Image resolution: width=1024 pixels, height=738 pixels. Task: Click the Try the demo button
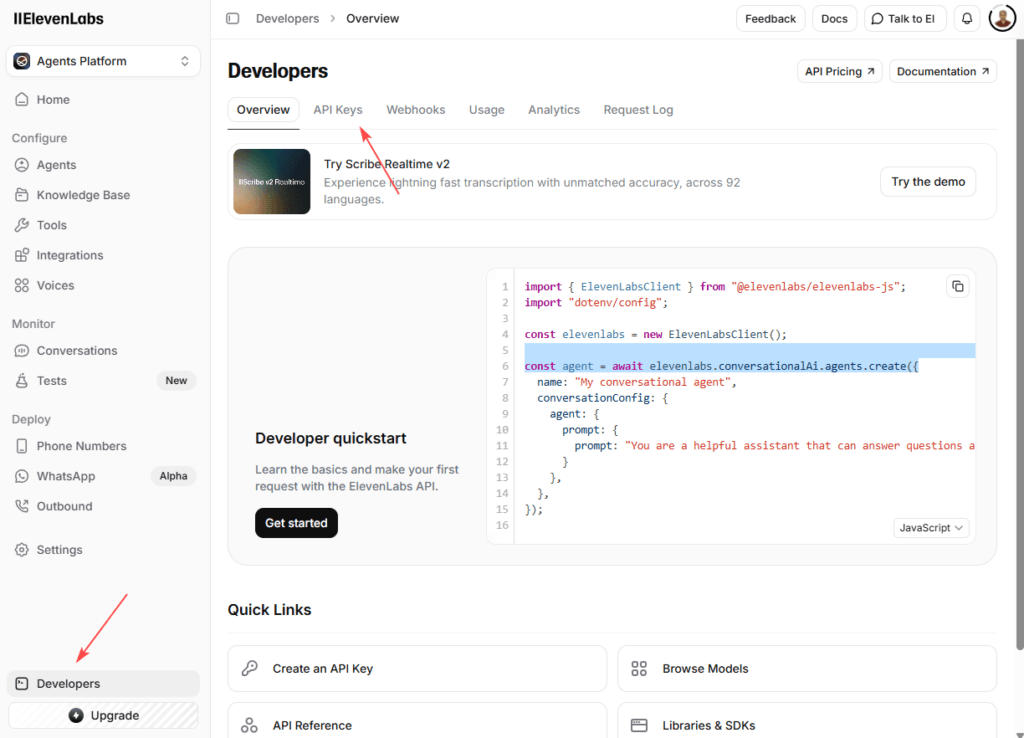(x=928, y=182)
